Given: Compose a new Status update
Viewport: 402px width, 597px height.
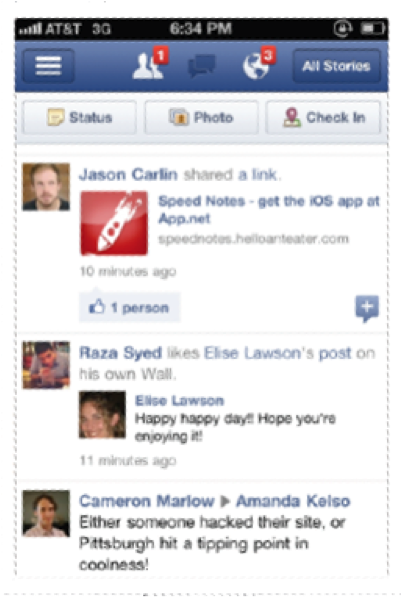Looking at the screenshot, I should [79, 117].
